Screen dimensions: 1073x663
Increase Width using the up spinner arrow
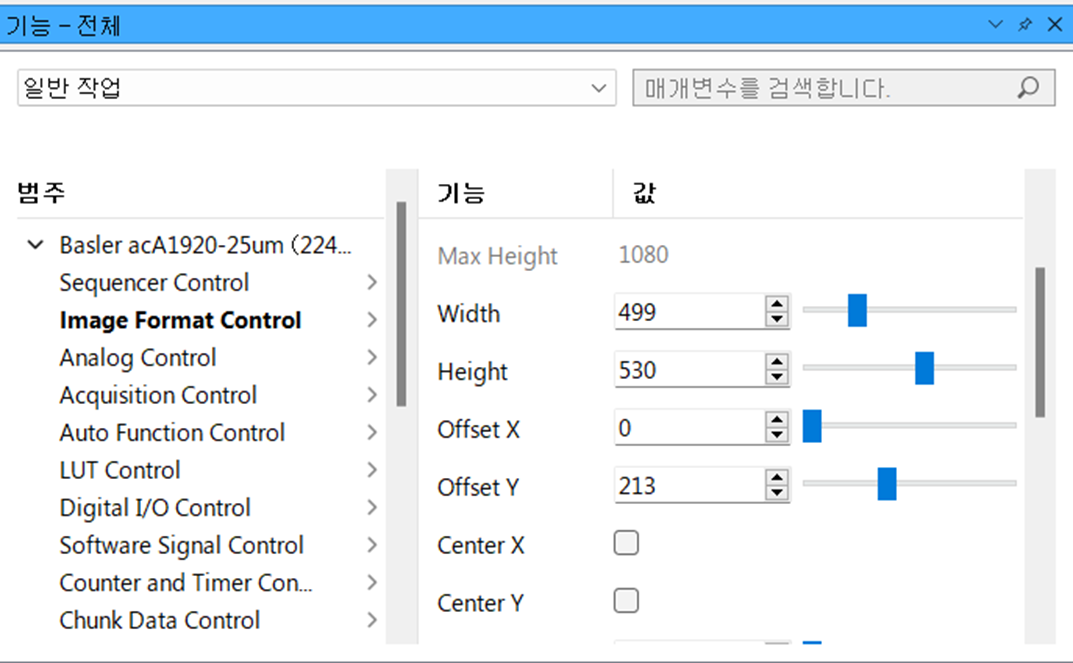point(776,305)
